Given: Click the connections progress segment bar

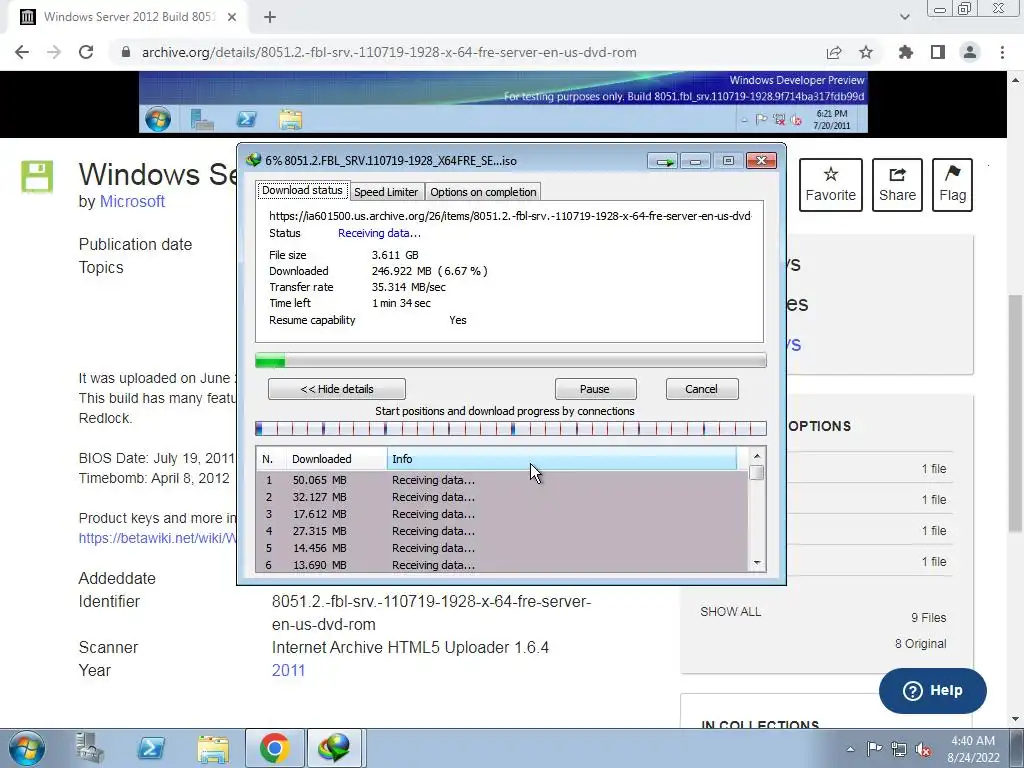Looking at the screenshot, I should (x=511, y=428).
